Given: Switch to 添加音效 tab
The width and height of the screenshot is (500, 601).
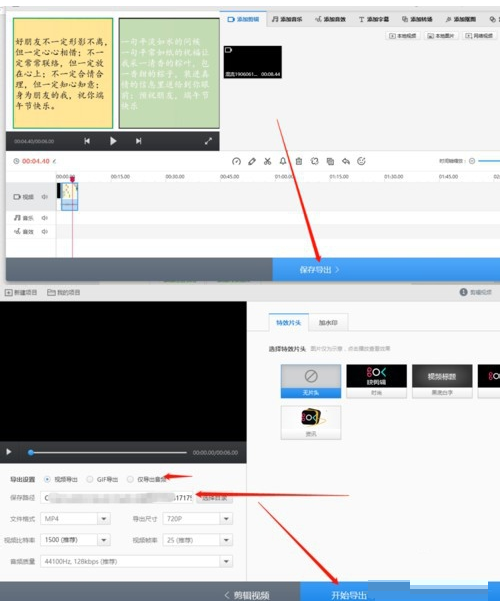Looking at the screenshot, I should (x=330, y=19).
